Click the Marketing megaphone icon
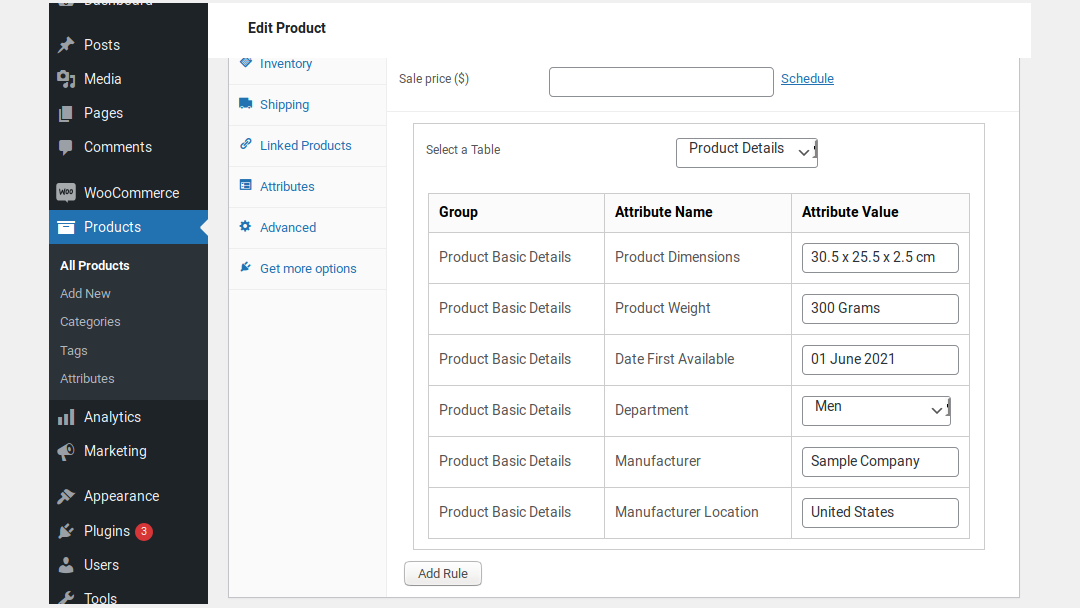This screenshot has height=608, width=1080. coord(65,451)
